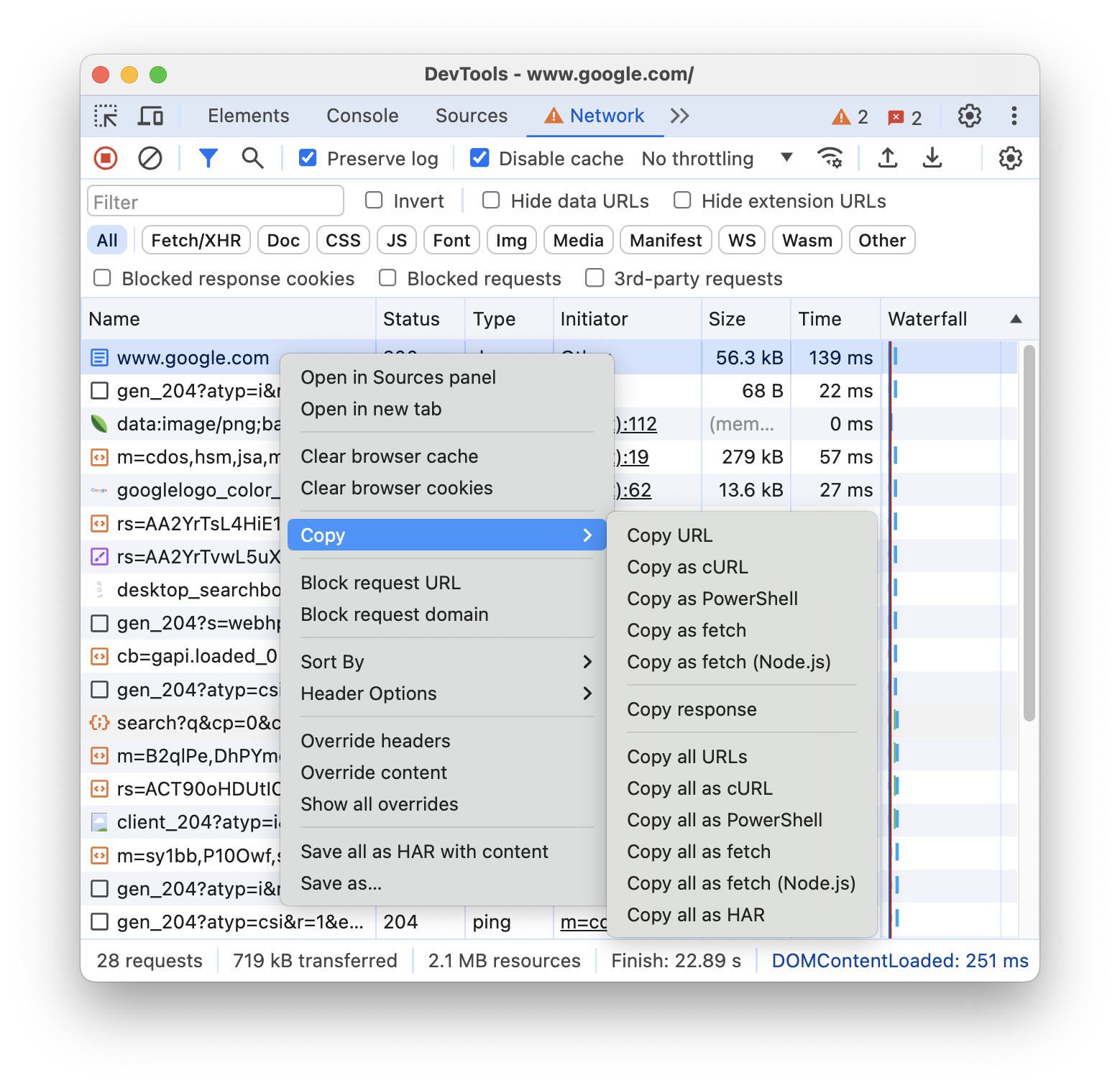Open Network panel settings gear
The image size is (1120, 1088).
click(x=1011, y=158)
